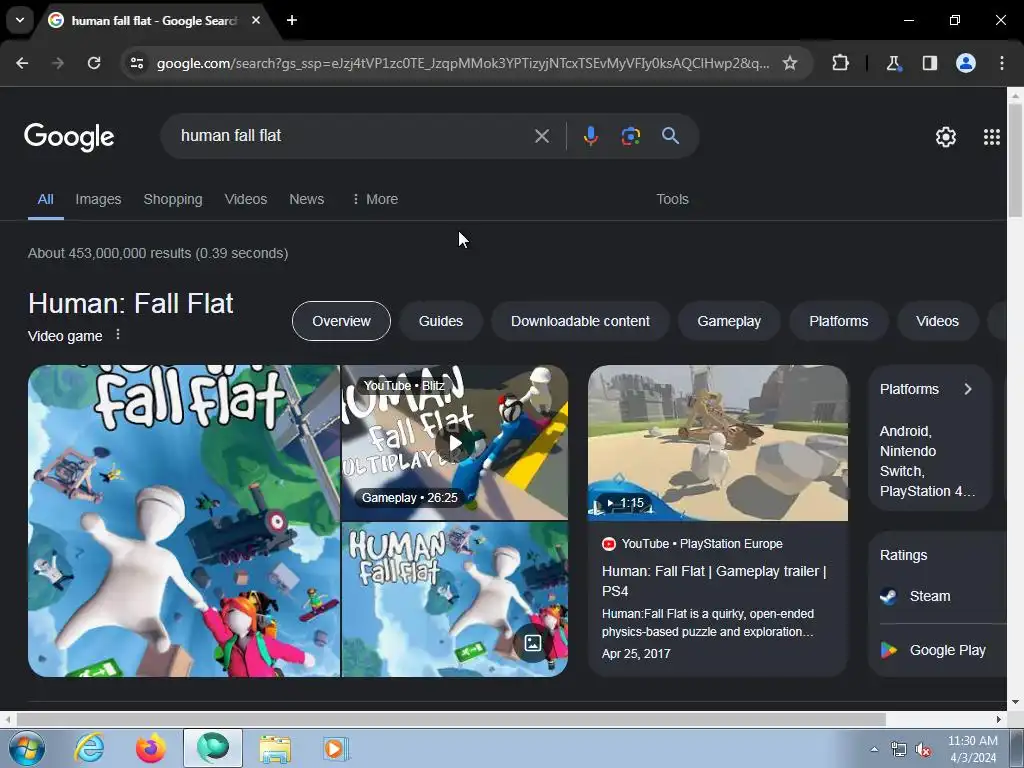Open the Windows Start menu
Screen dimensions: 1024x768
point(27,748)
